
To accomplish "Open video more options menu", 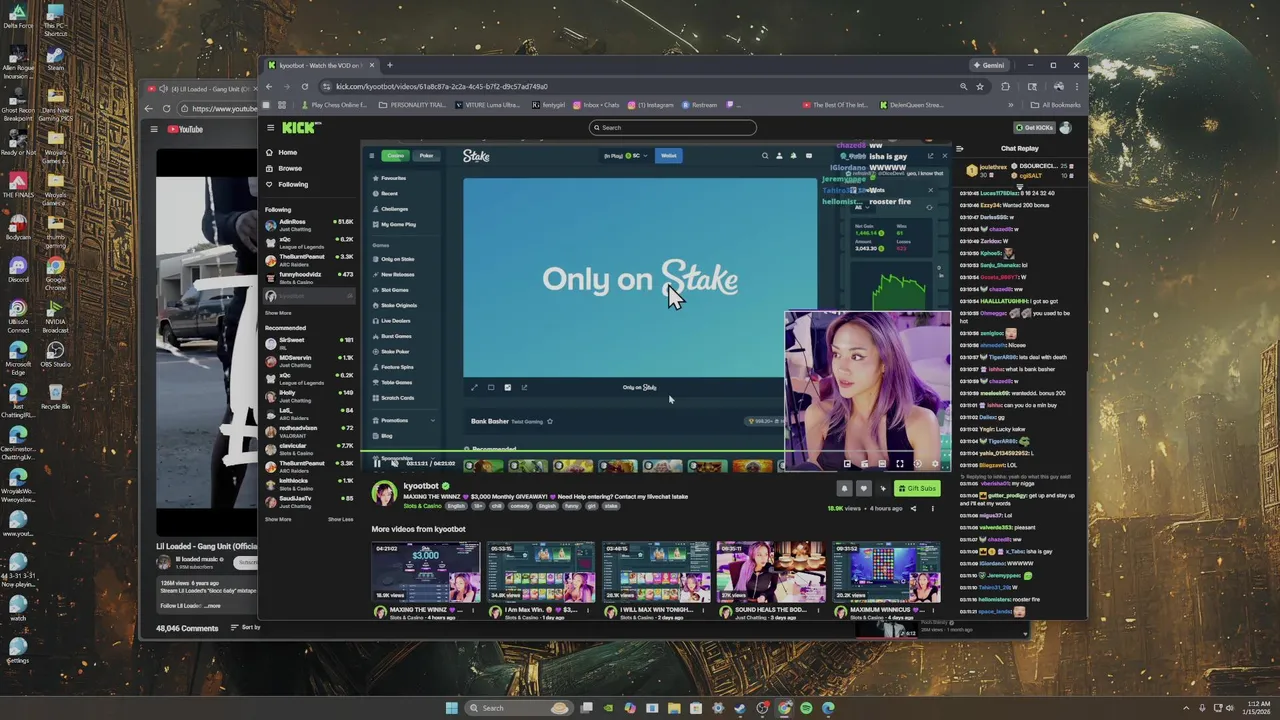I will point(932,508).
